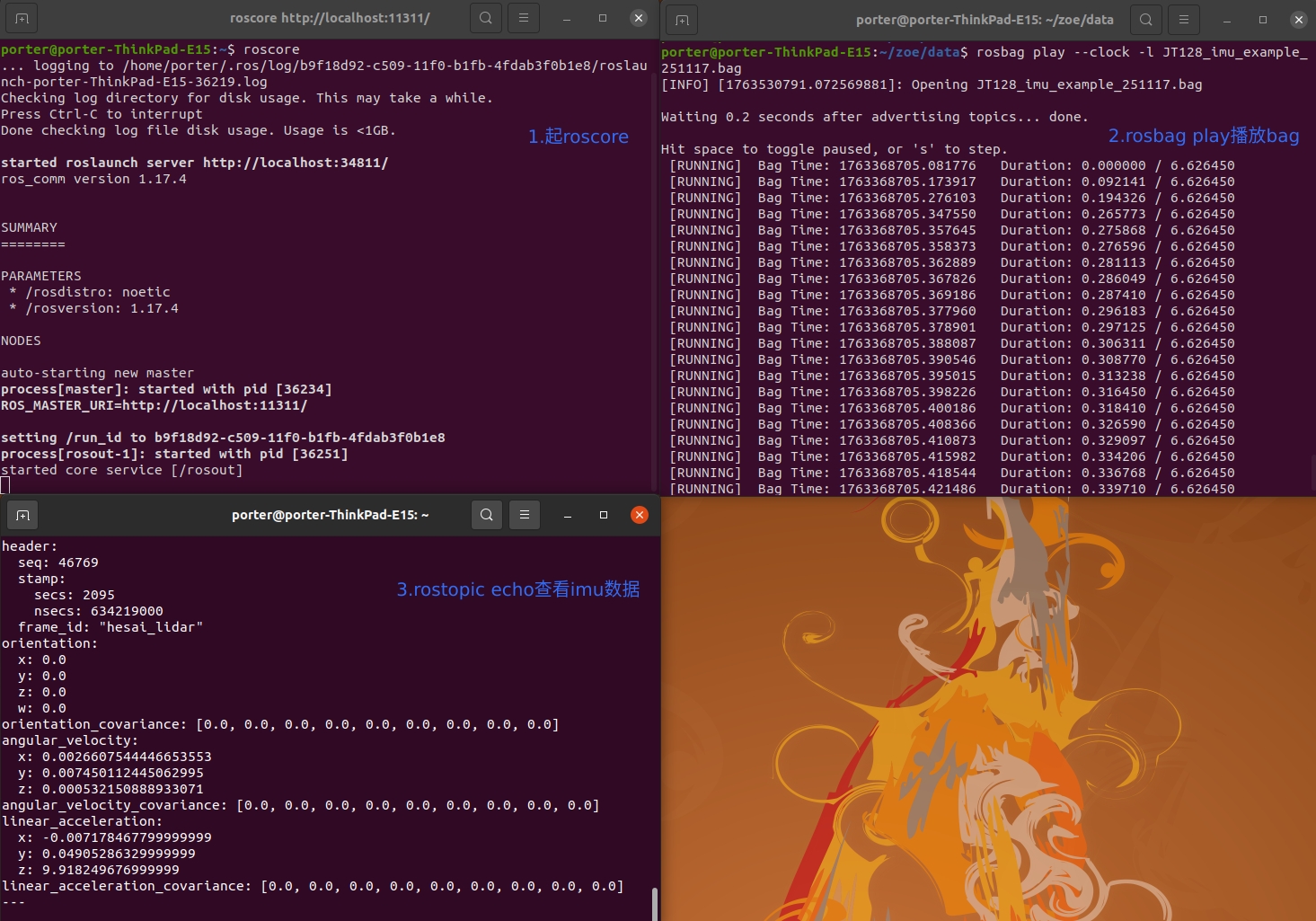Maximize the roscore terminal window
The width and height of the screenshot is (1316, 921).
(603, 18)
